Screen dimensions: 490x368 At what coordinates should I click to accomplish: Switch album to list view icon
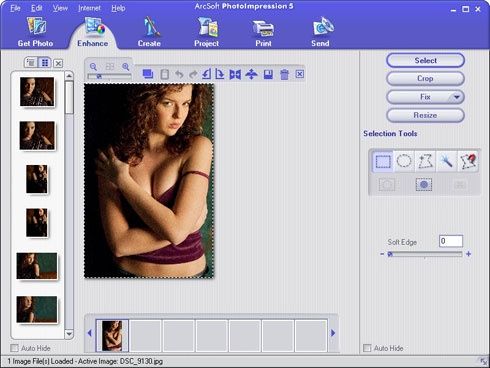(31, 63)
